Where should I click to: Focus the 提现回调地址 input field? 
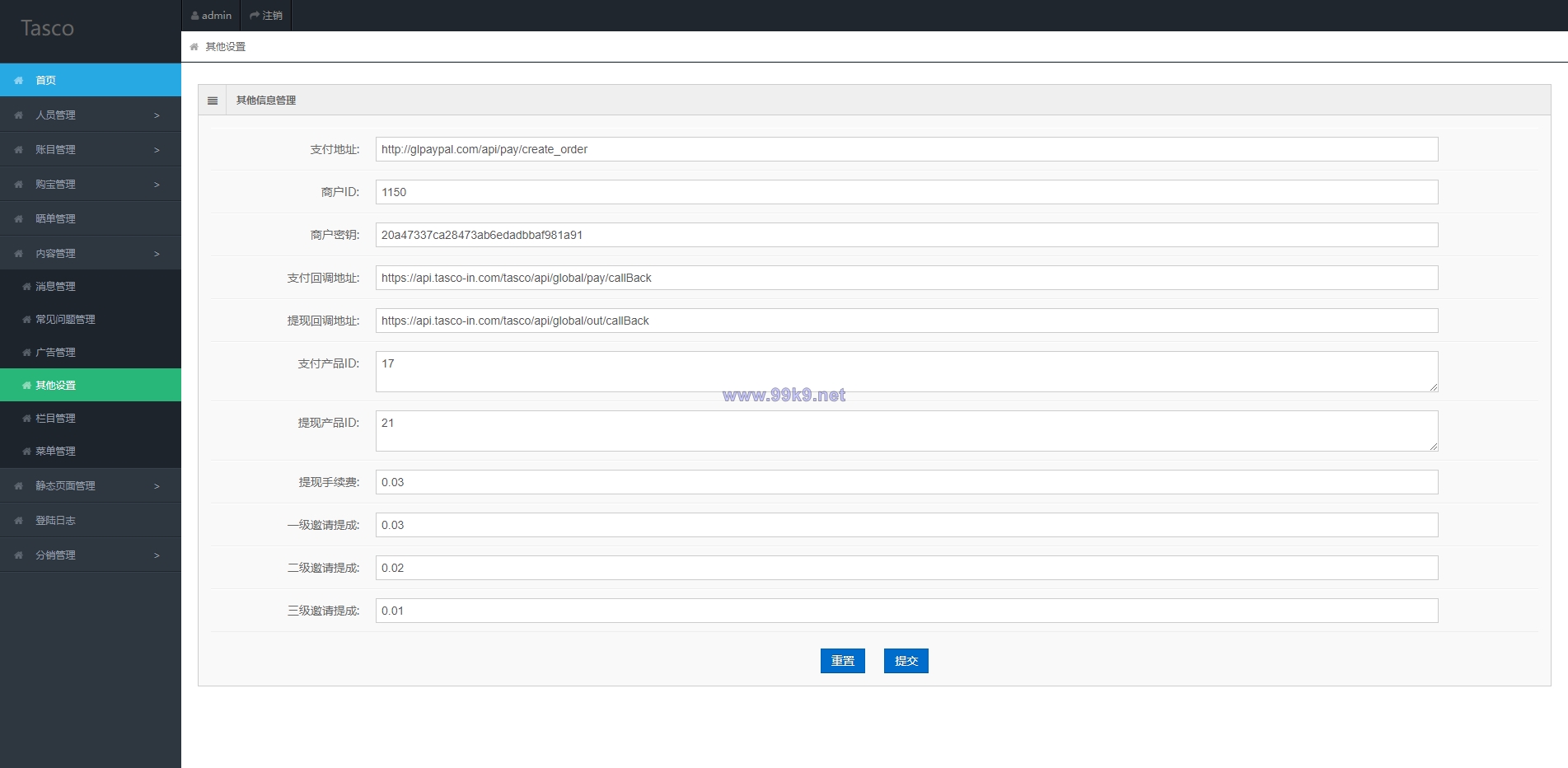click(907, 321)
